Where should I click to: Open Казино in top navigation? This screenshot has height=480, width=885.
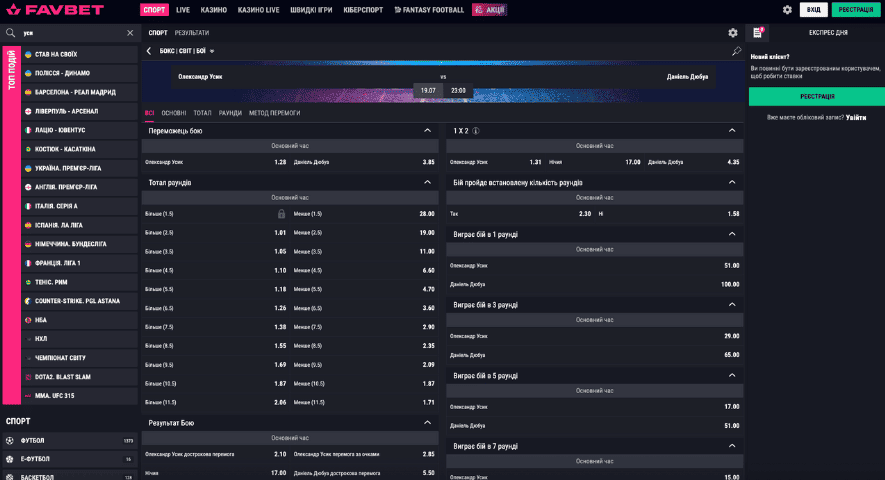pyautogui.click(x=213, y=10)
